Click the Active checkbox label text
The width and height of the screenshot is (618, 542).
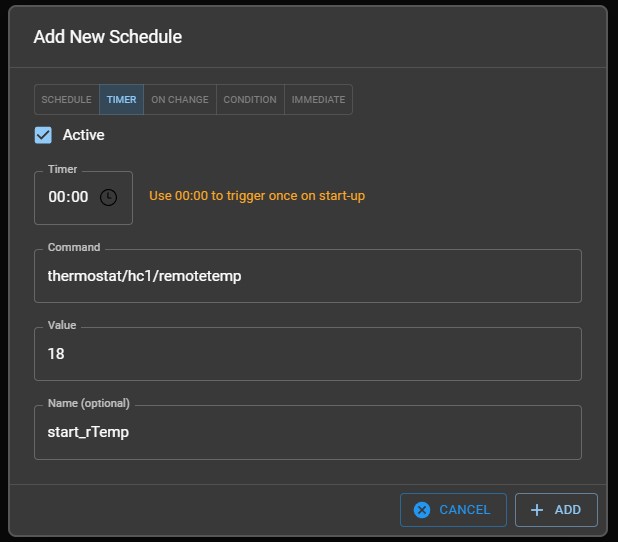[83, 135]
